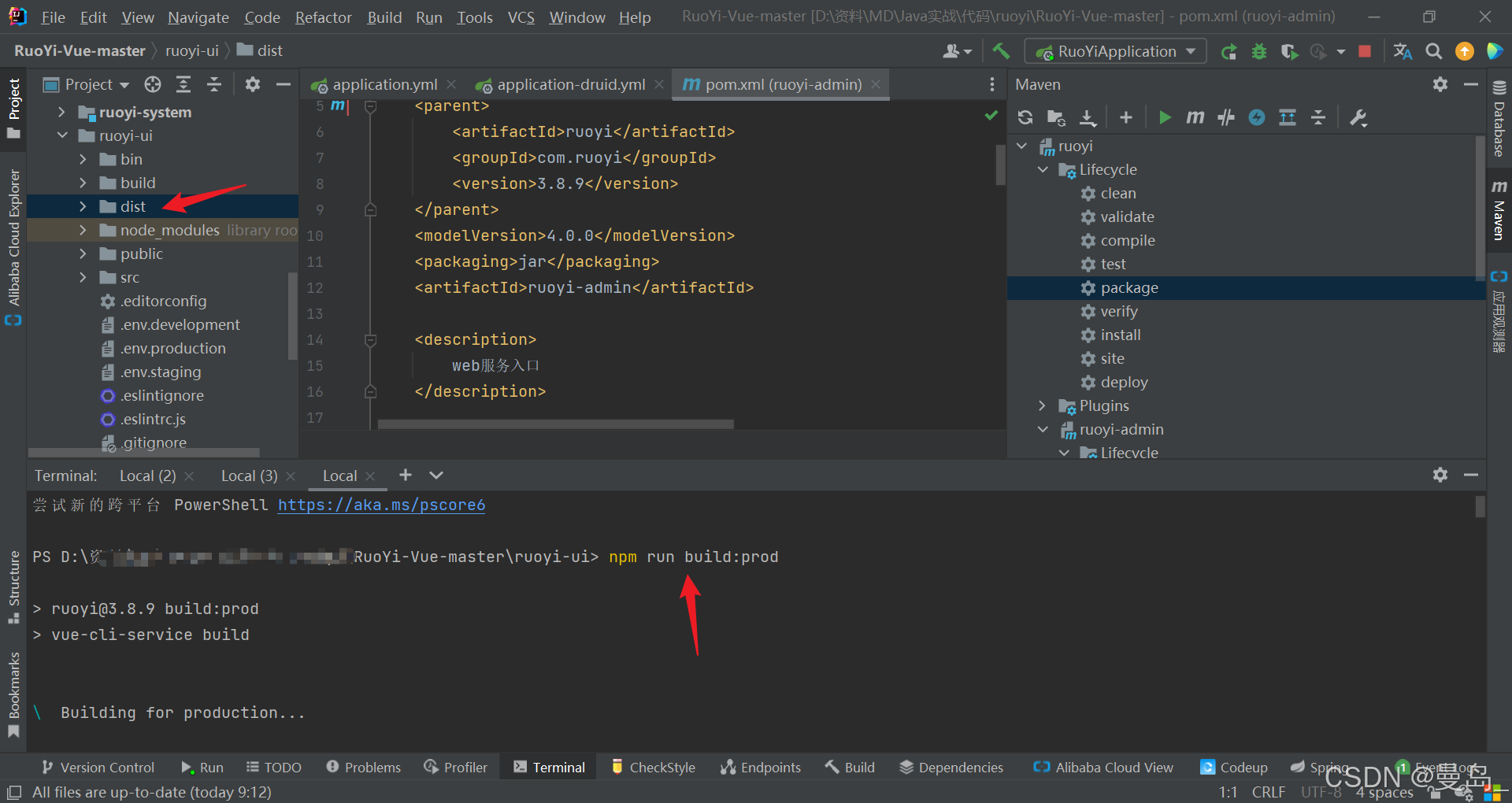This screenshot has height=803, width=1512.
Task: Open the Translate icon in toolbar
Action: click(1403, 52)
